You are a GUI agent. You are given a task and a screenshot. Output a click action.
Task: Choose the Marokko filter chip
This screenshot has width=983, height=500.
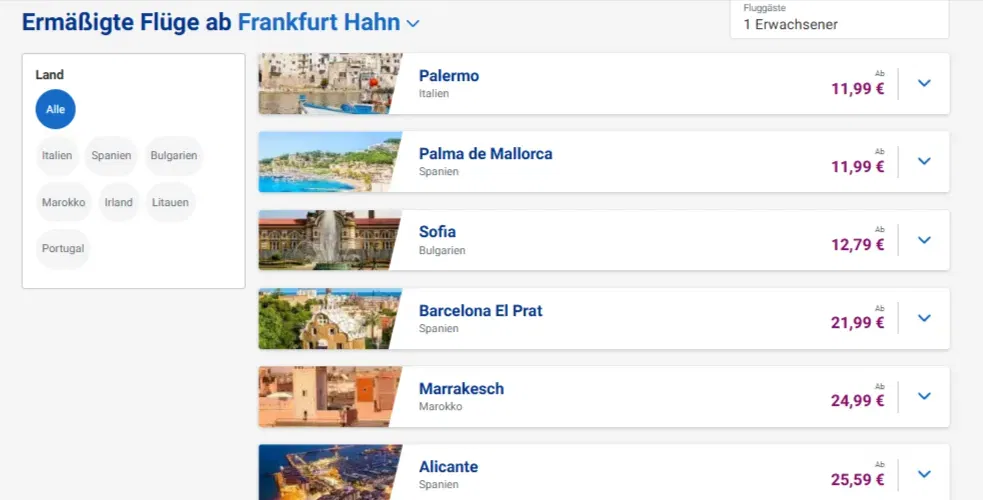63,203
